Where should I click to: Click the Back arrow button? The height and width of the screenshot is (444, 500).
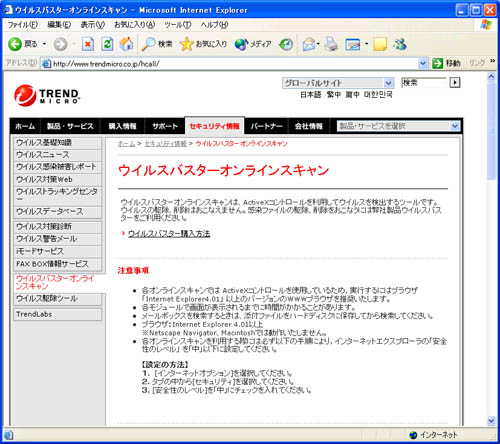pyautogui.click(x=15, y=44)
